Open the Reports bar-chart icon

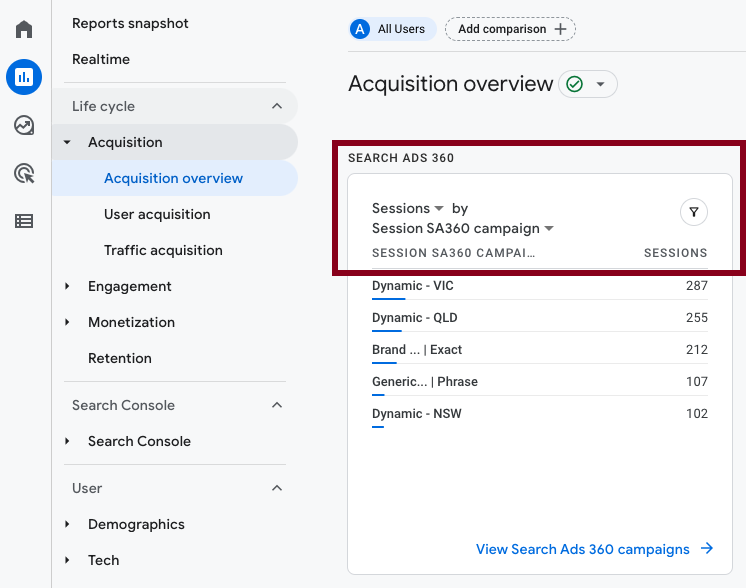click(24, 77)
